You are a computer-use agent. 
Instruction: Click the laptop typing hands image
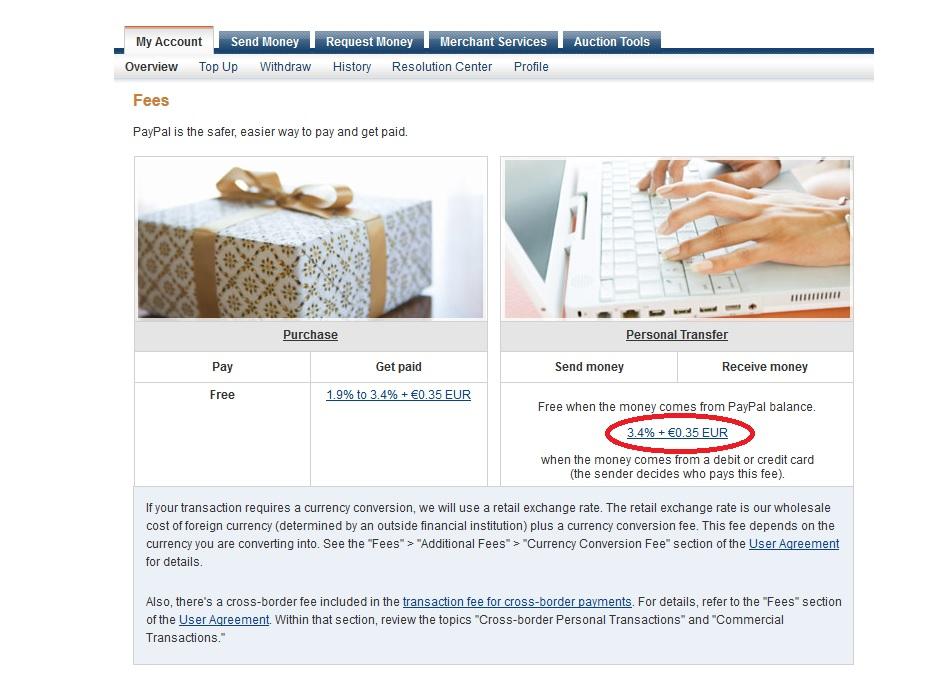click(x=677, y=238)
